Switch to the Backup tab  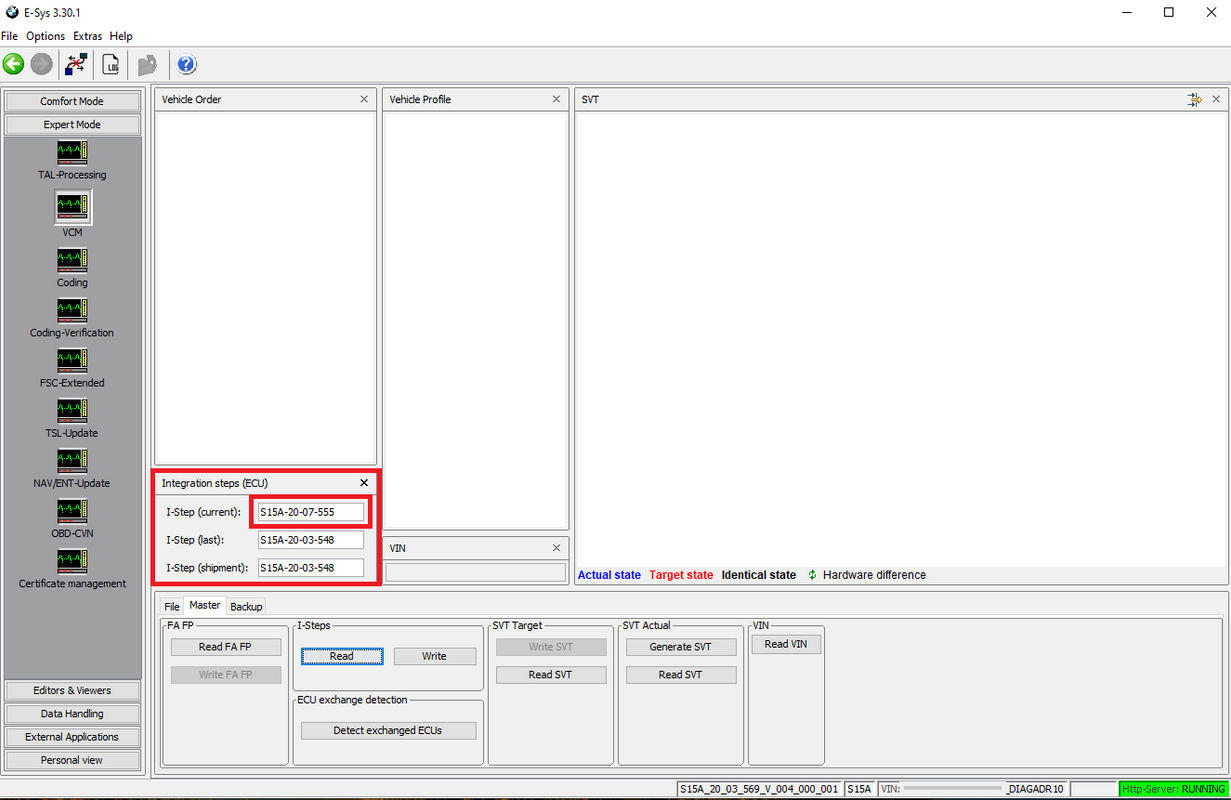tap(246, 607)
